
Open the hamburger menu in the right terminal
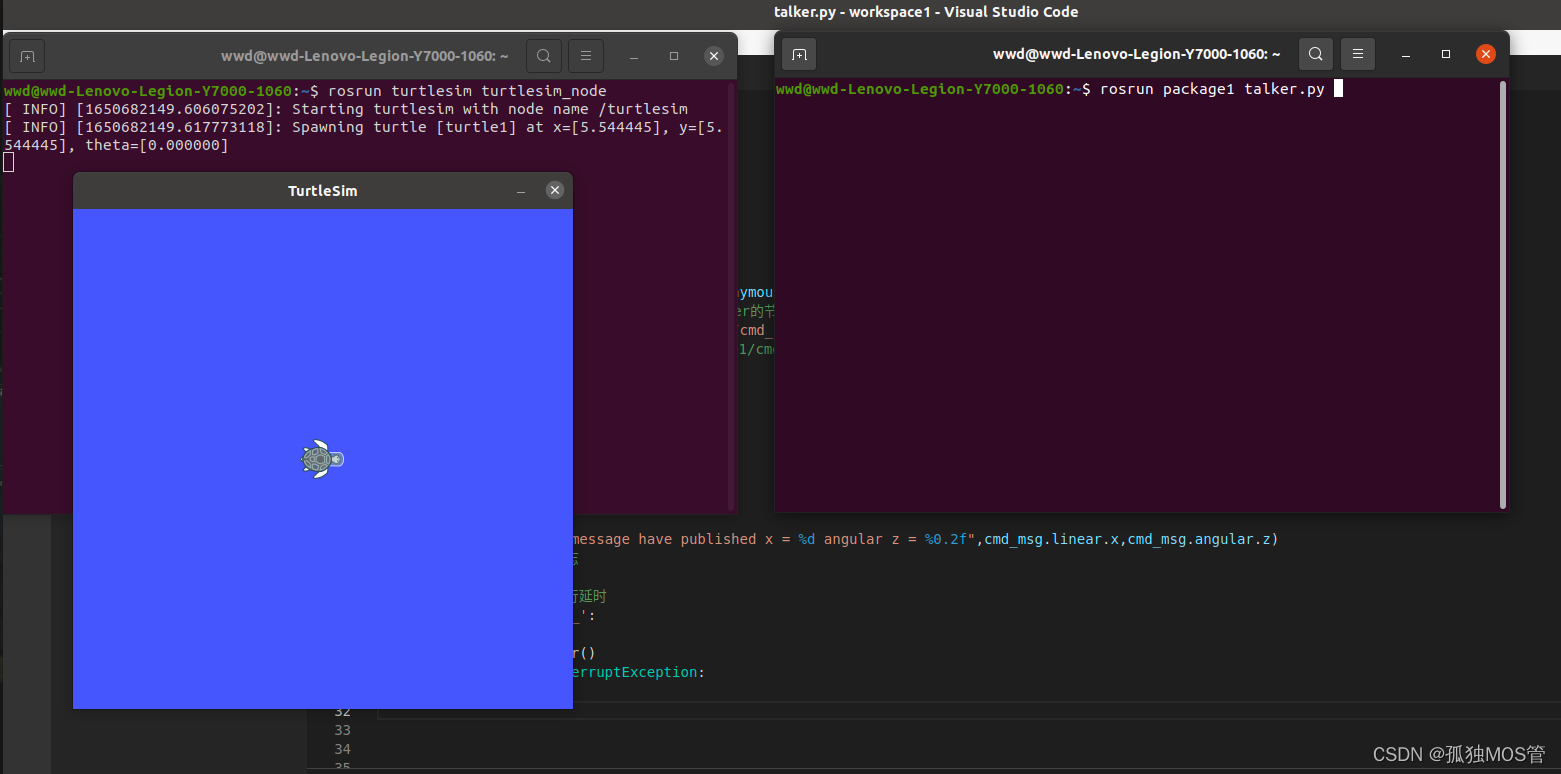click(x=1357, y=54)
